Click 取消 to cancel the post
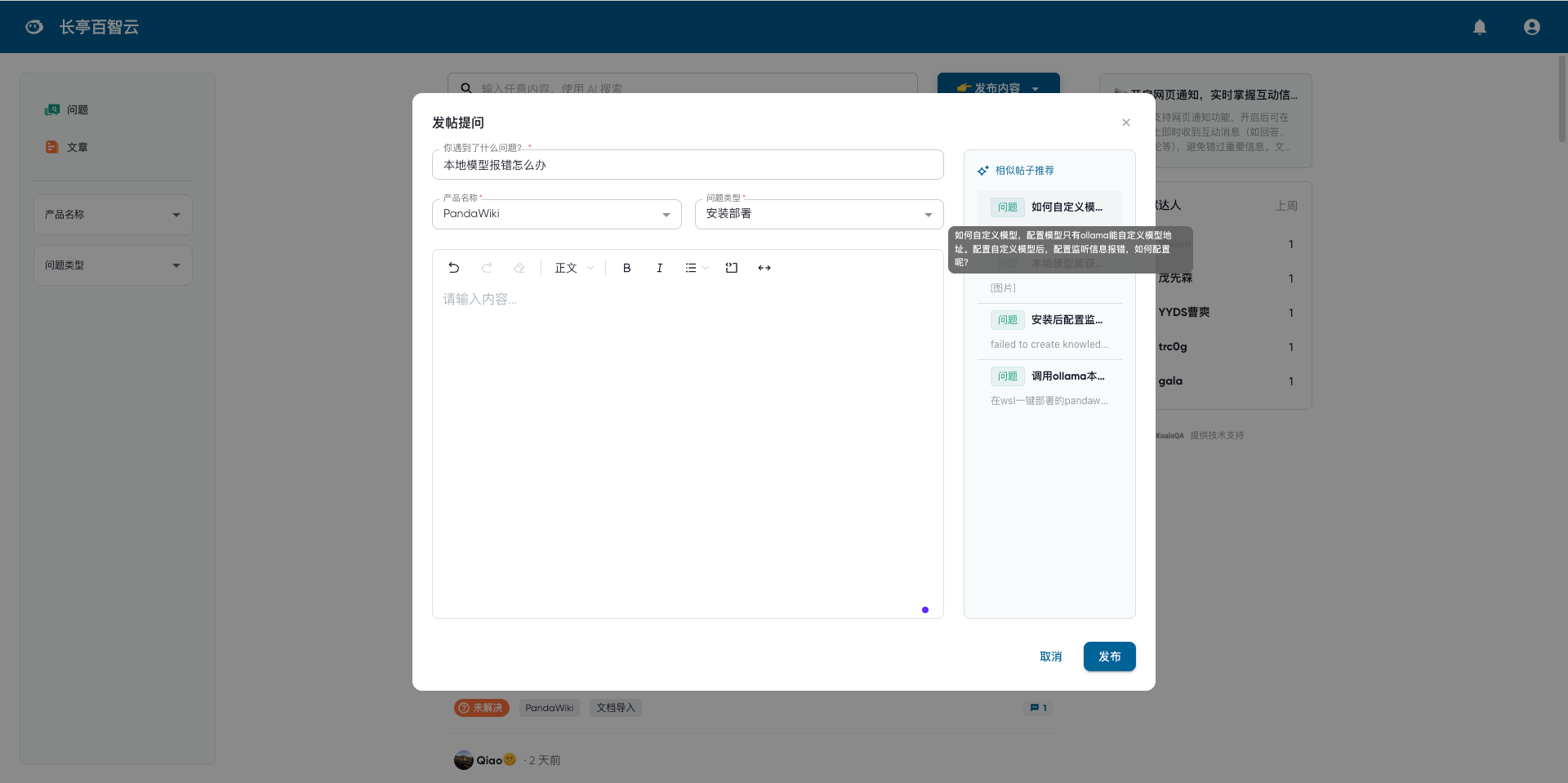 [x=1051, y=656]
